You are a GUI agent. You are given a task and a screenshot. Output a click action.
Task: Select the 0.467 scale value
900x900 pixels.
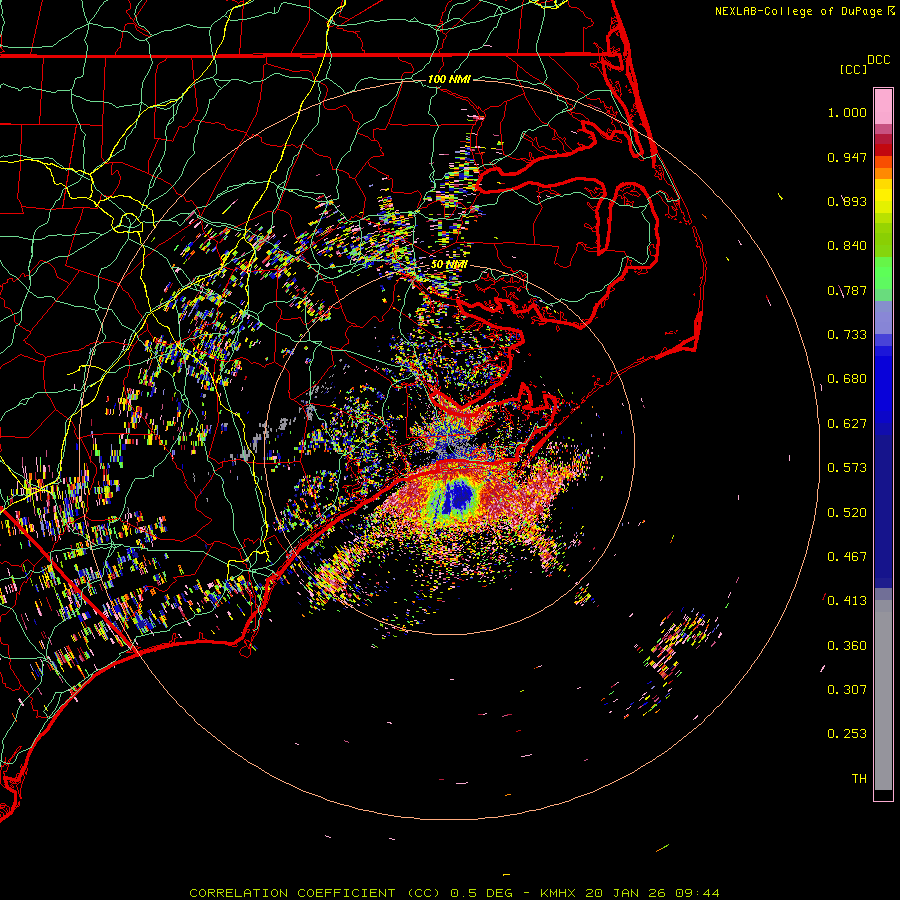(847, 557)
